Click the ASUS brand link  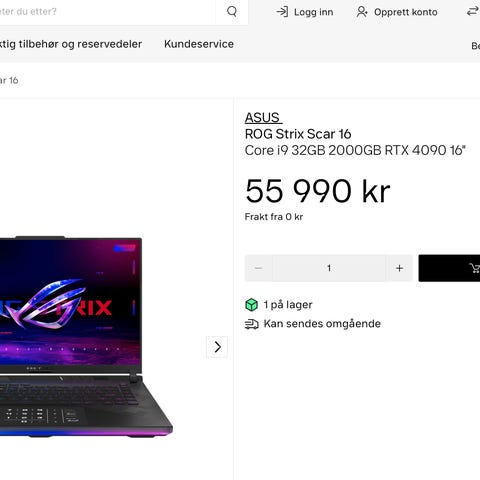click(x=262, y=118)
